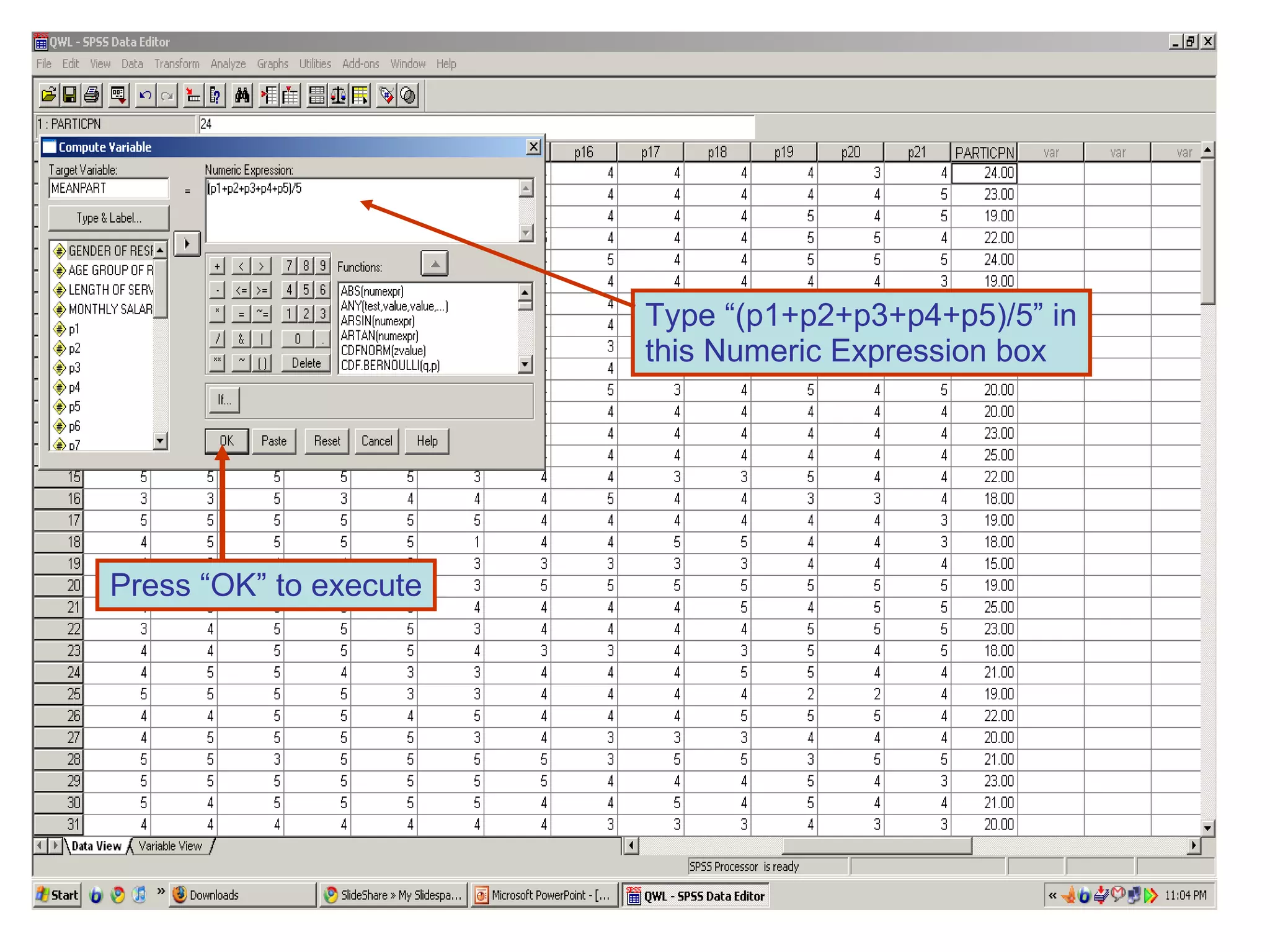Open the Dialog Recall toolbar icon
The image size is (1270, 952).
(118, 95)
